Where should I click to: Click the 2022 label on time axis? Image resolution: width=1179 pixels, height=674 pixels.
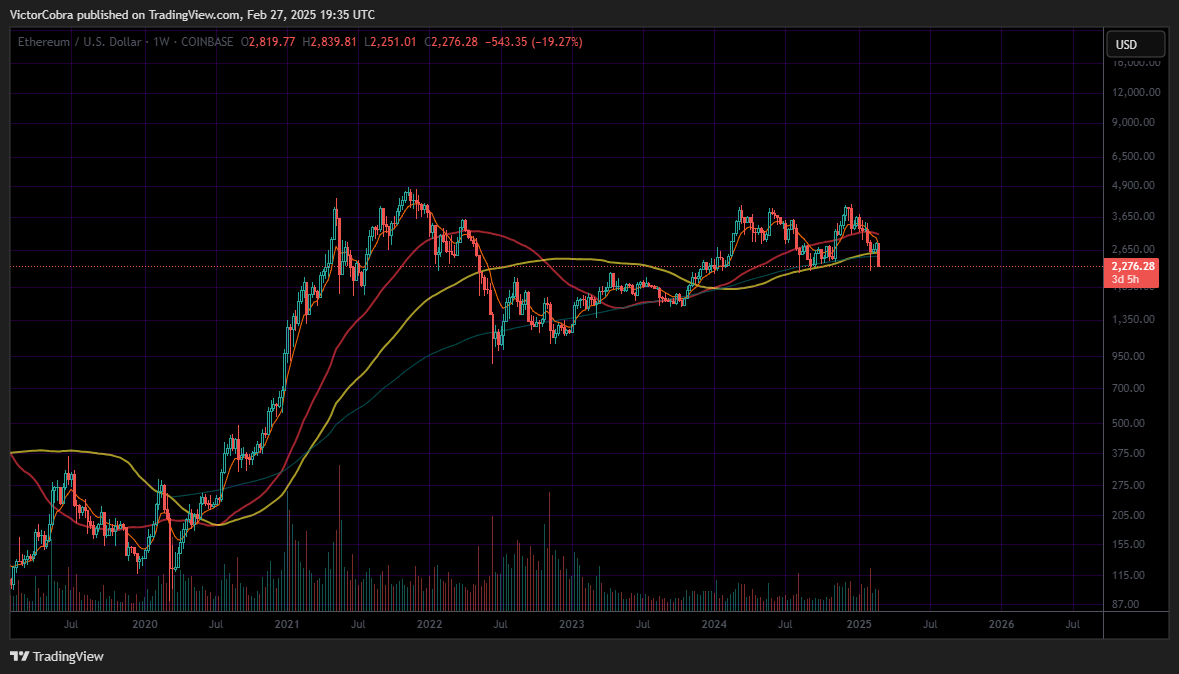tap(429, 624)
